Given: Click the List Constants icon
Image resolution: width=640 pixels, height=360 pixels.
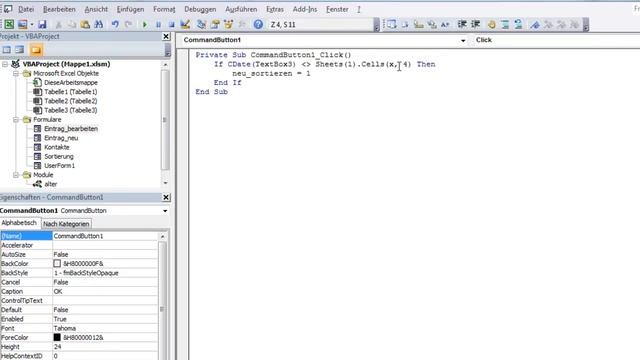Looking at the screenshot, I should point(405,24).
